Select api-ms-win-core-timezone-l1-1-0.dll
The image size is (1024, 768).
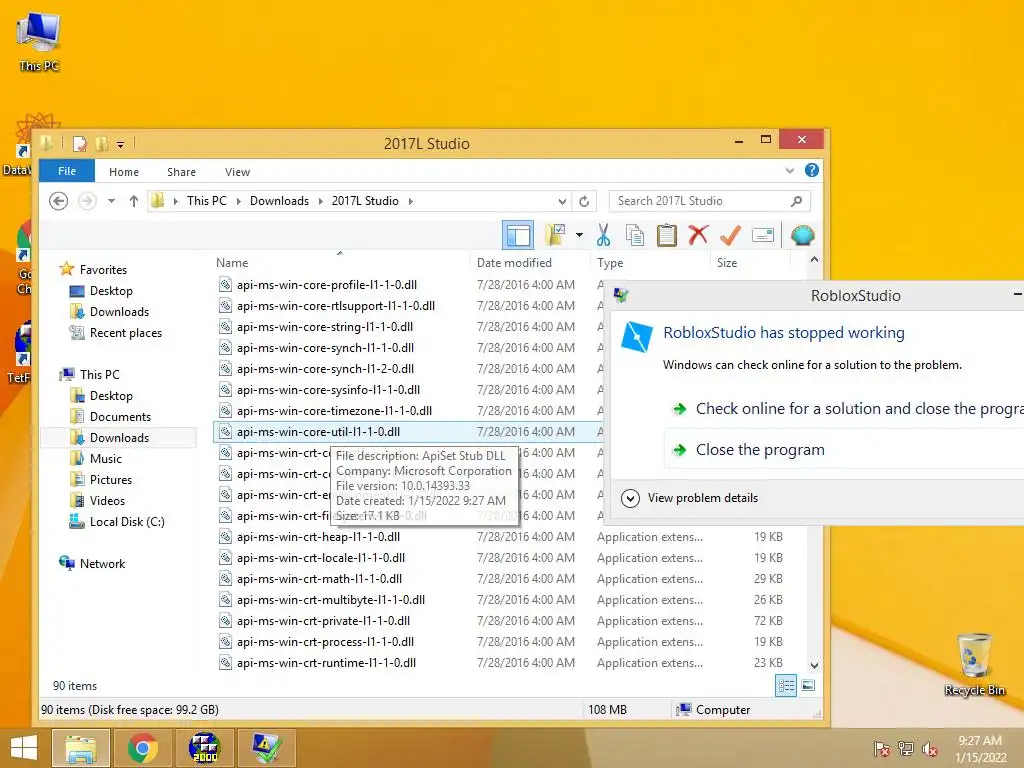point(334,411)
